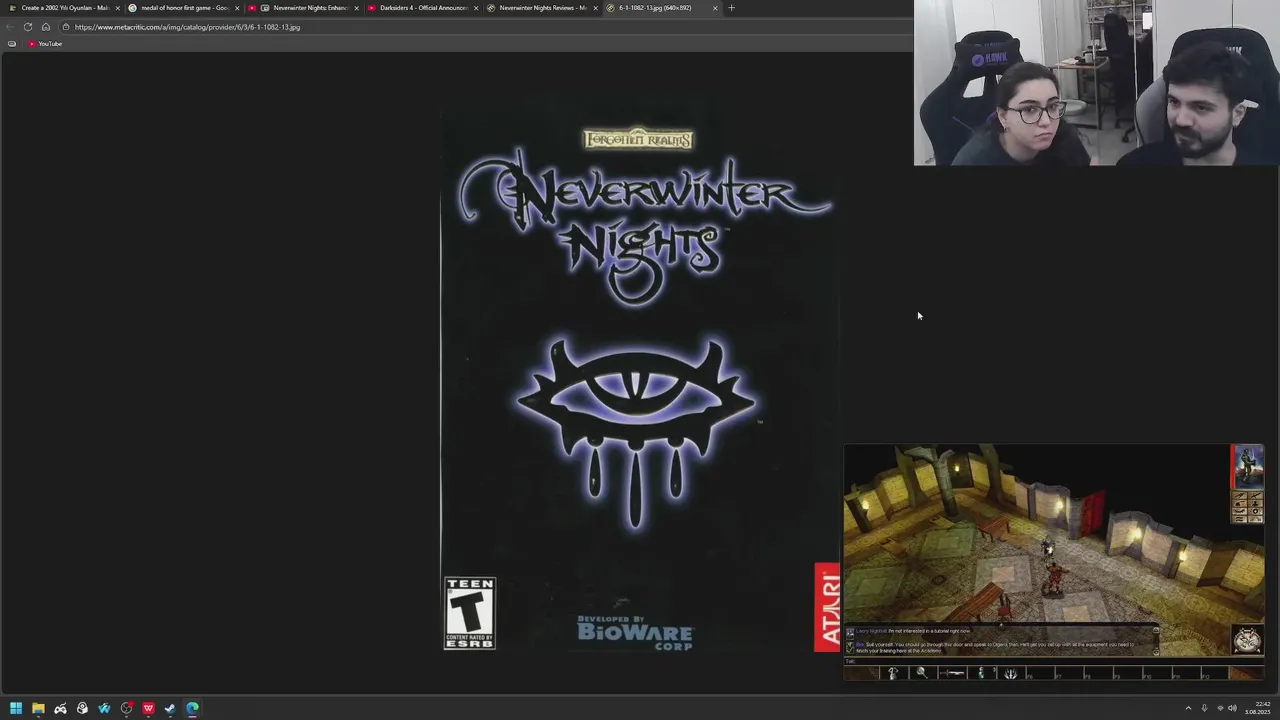Reload the current page
This screenshot has height=720, width=1280.
28,27
